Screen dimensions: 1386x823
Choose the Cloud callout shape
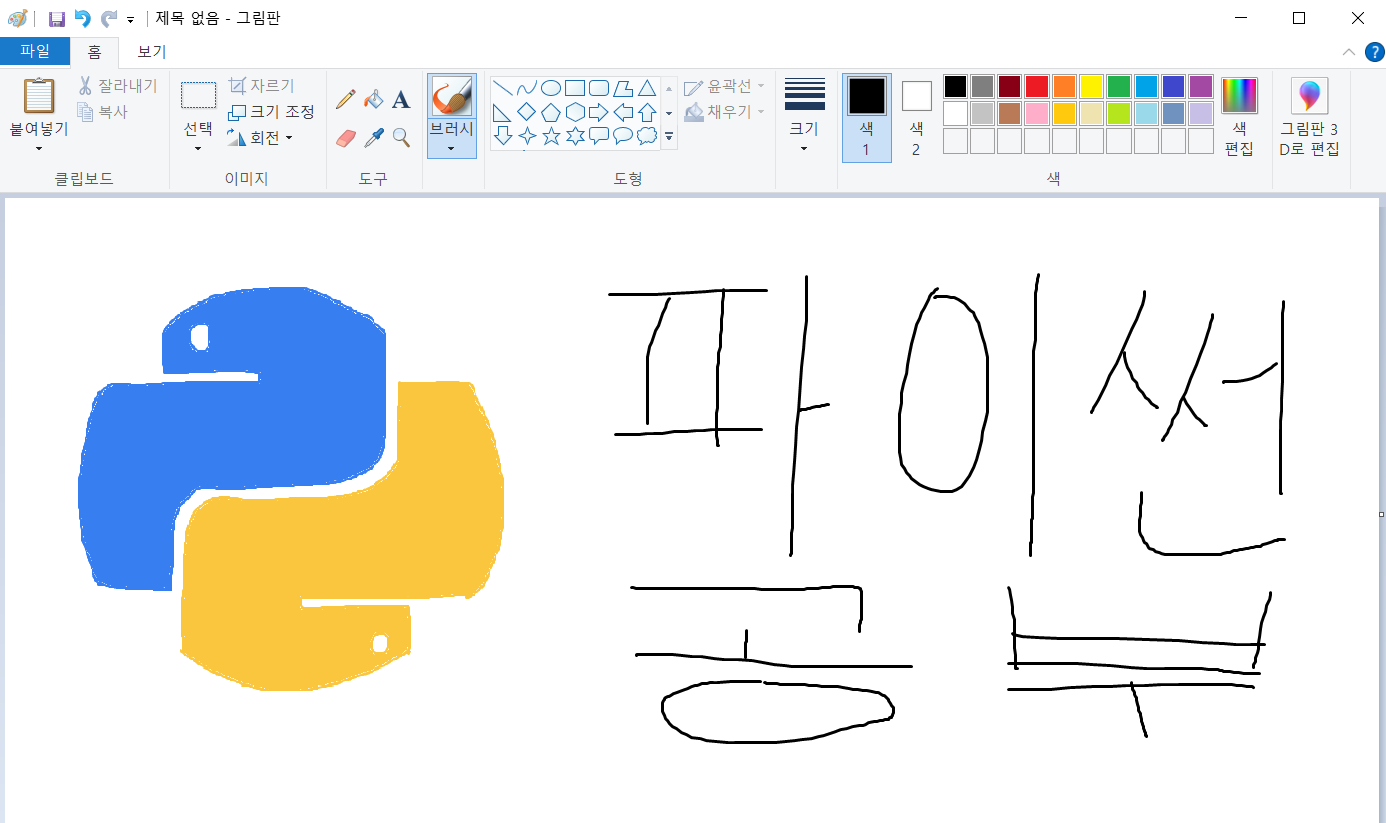[647, 136]
